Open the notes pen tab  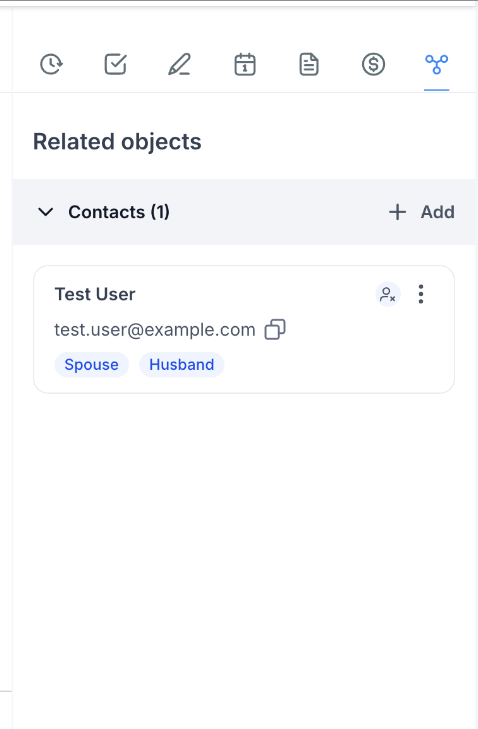pyautogui.click(x=179, y=64)
